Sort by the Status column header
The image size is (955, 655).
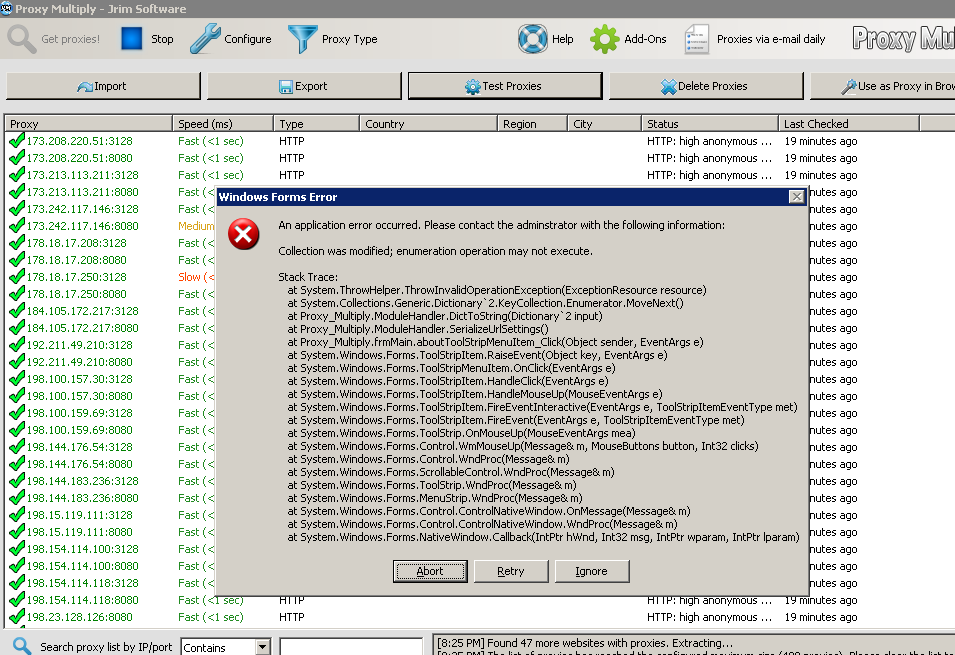pyautogui.click(x=710, y=124)
